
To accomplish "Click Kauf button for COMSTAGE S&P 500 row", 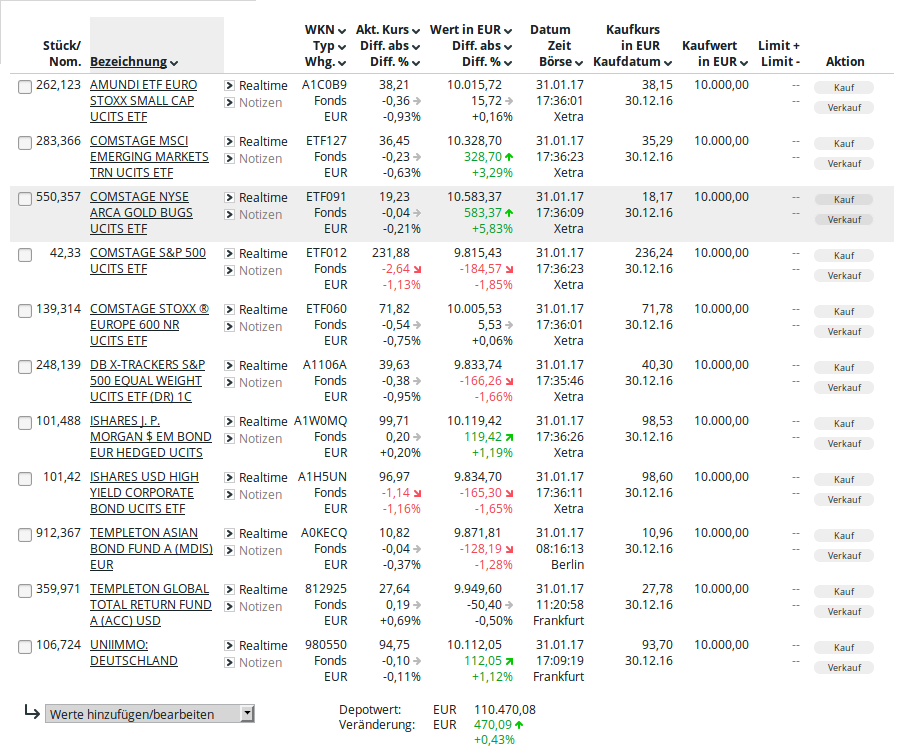I will [844, 255].
